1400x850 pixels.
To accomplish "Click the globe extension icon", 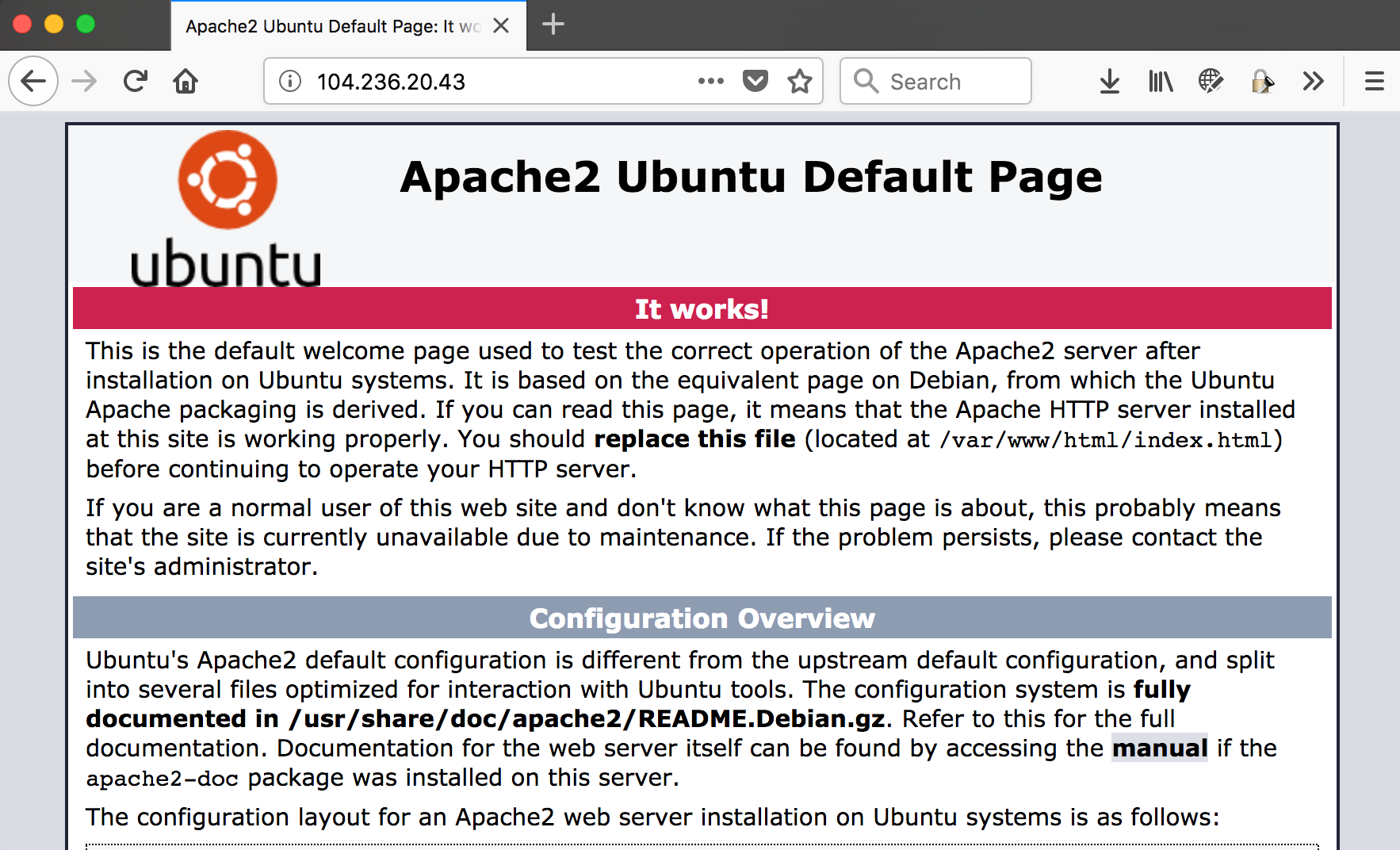I will pos(1211,81).
